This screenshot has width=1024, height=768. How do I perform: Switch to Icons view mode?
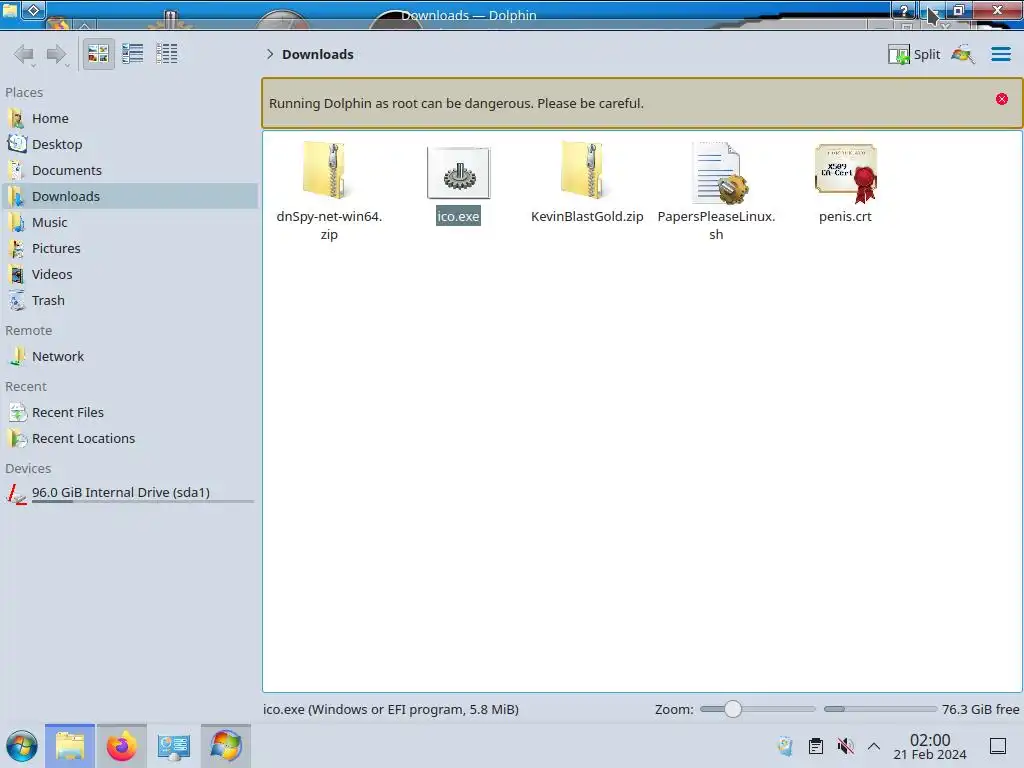[x=98, y=54]
